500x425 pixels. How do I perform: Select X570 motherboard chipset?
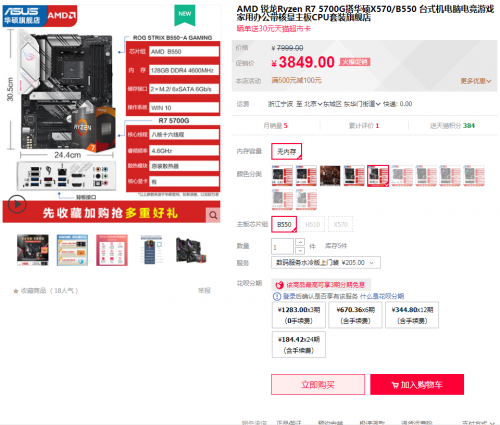tap(340, 224)
